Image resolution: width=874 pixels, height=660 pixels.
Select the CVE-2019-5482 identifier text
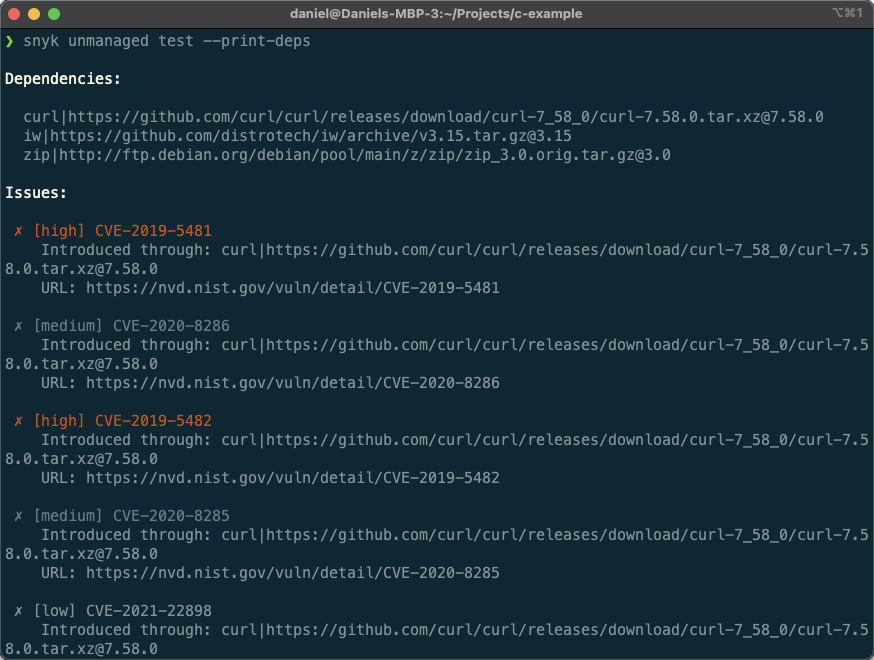(x=152, y=420)
